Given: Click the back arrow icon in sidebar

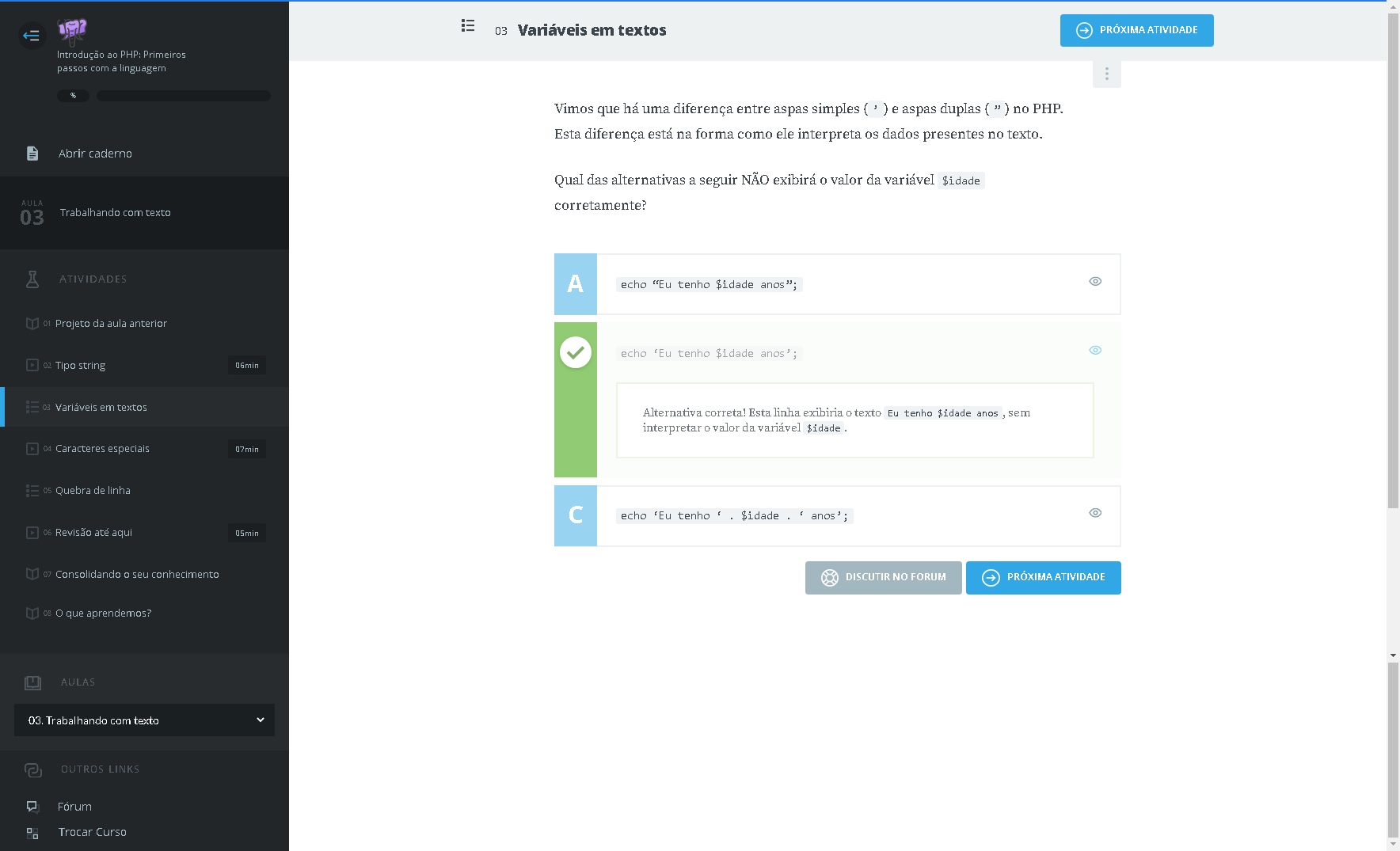Looking at the screenshot, I should tap(32, 35).
